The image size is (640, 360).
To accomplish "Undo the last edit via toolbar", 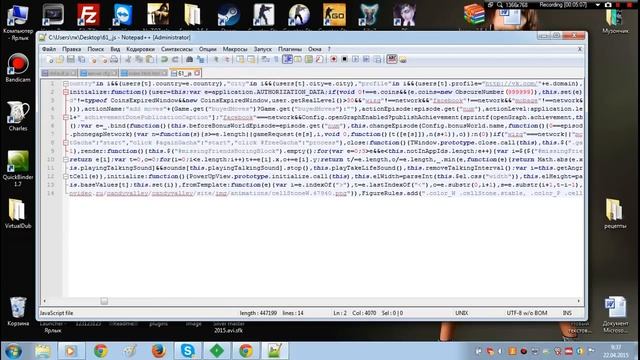I will coord(164,60).
